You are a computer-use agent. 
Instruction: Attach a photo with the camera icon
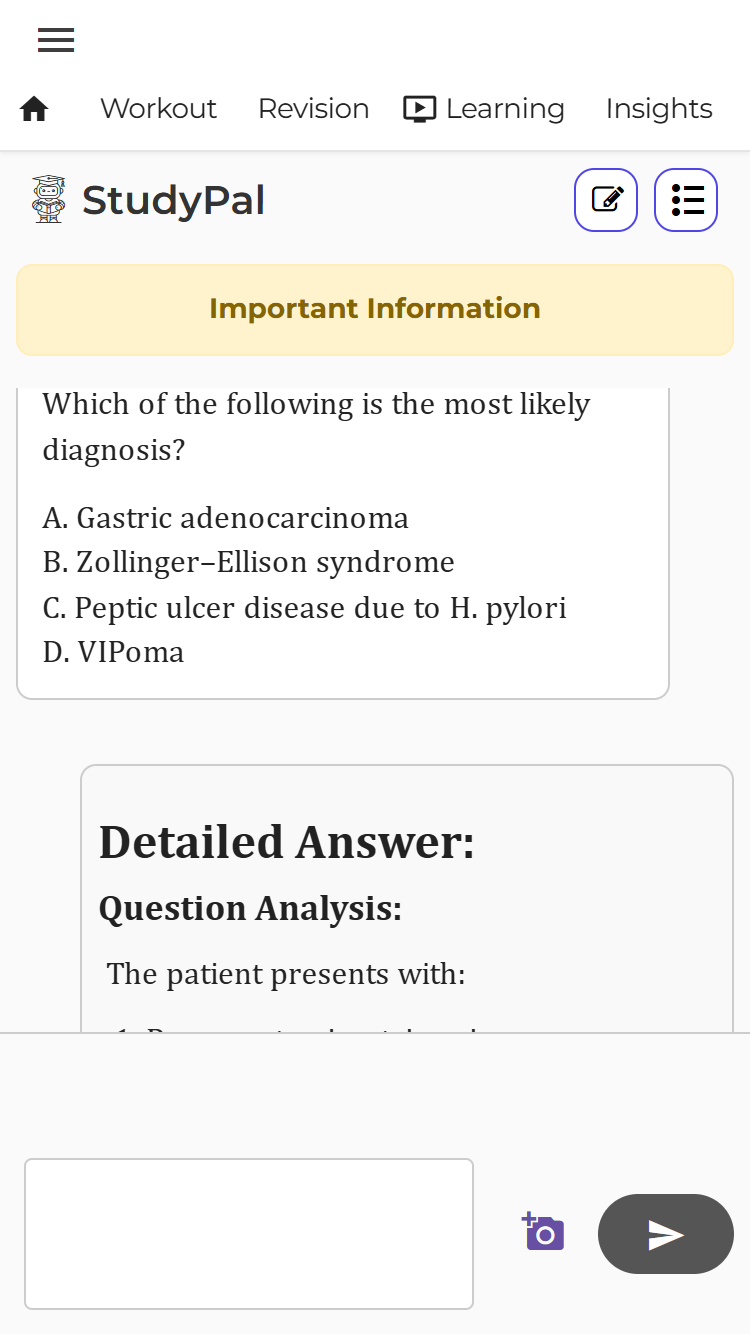coord(543,1232)
